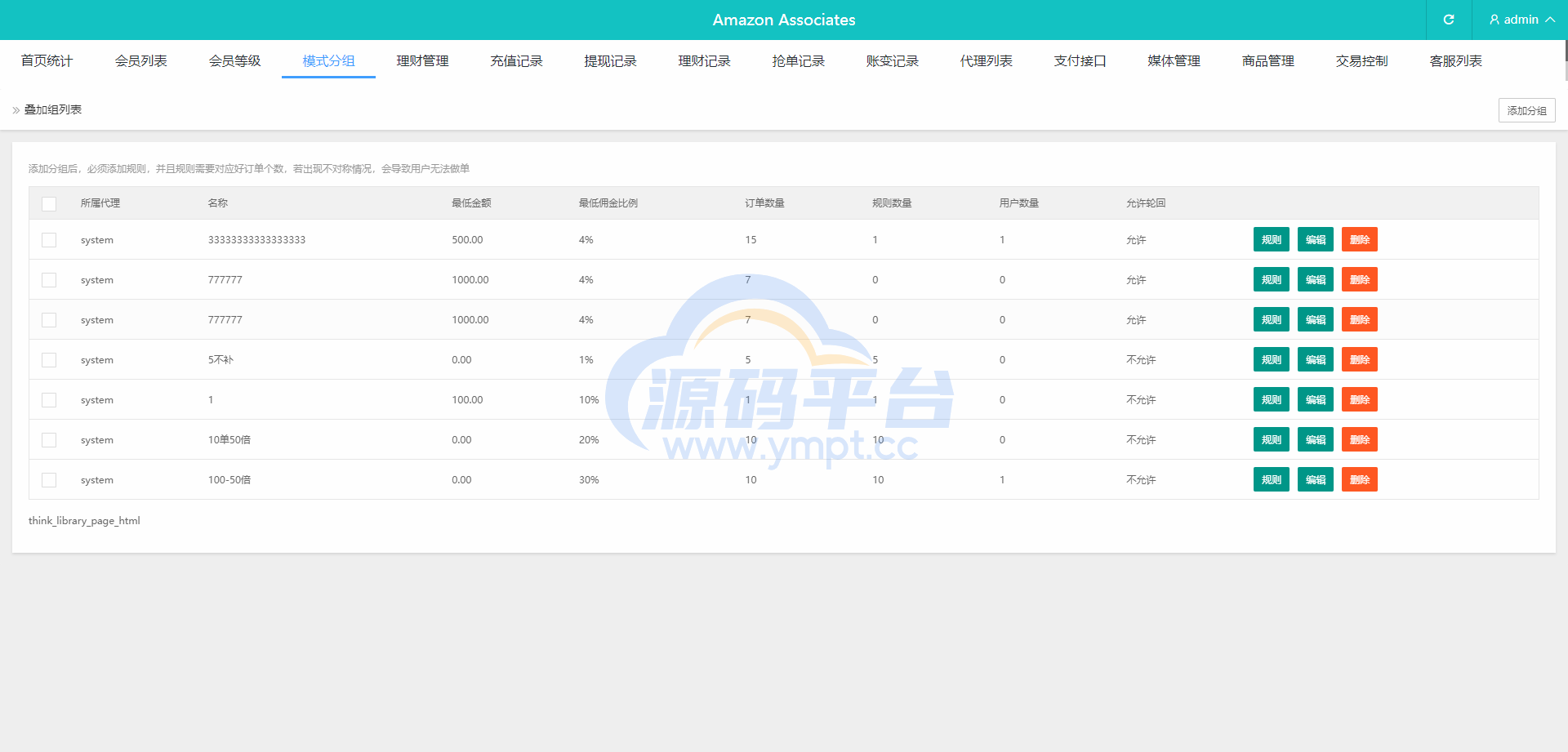The height and width of the screenshot is (752, 1568).
Task: Click 编辑 for the 5不补 row
Action: [1316, 359]
